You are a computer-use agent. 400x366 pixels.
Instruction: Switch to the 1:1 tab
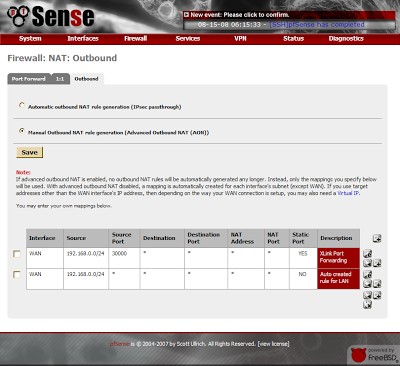click(60, 79)
